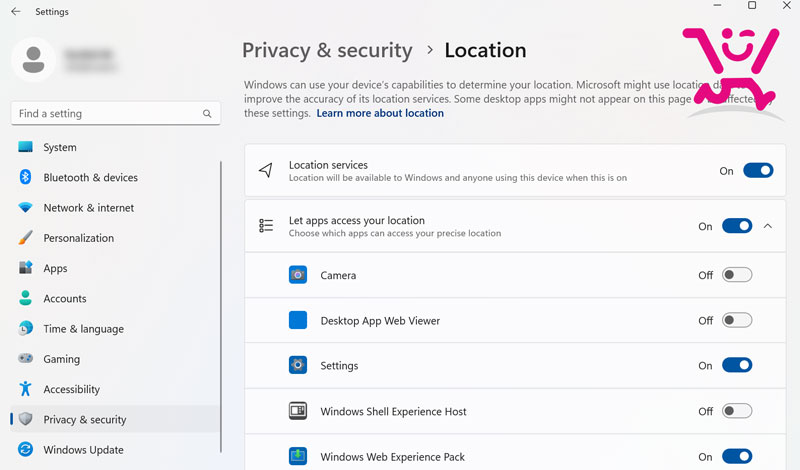Click the System monitor icon
Viewport: 800px width, 470px height.
tap(26, 147)
